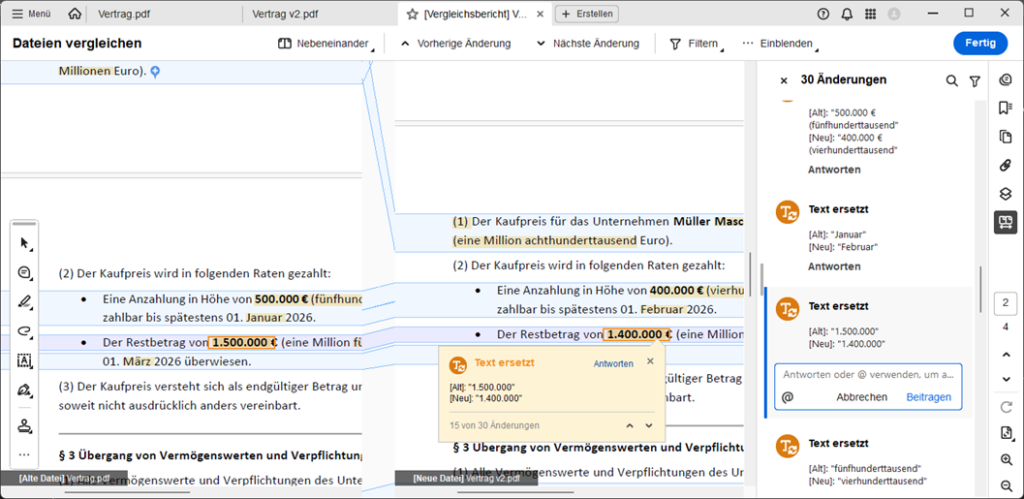Open the Nebeneinander view dropdown
Image resolution: width=1024 pixels, height=499 pixels.
click(323, 44)
